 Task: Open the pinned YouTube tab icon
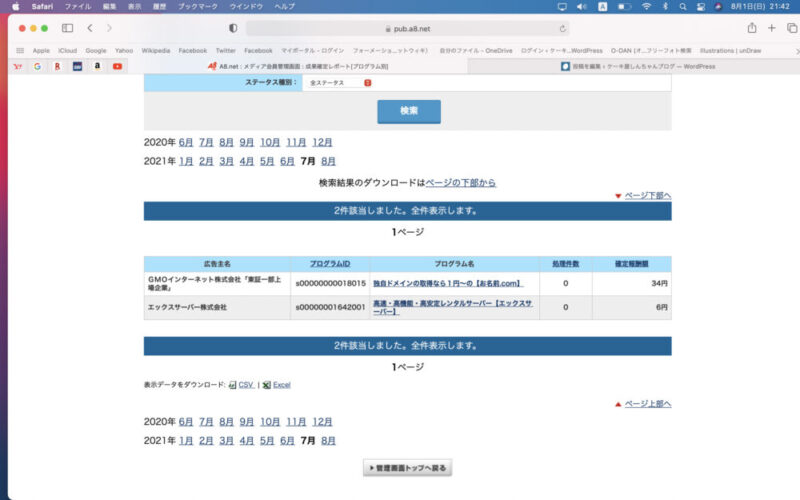(117, 66)
